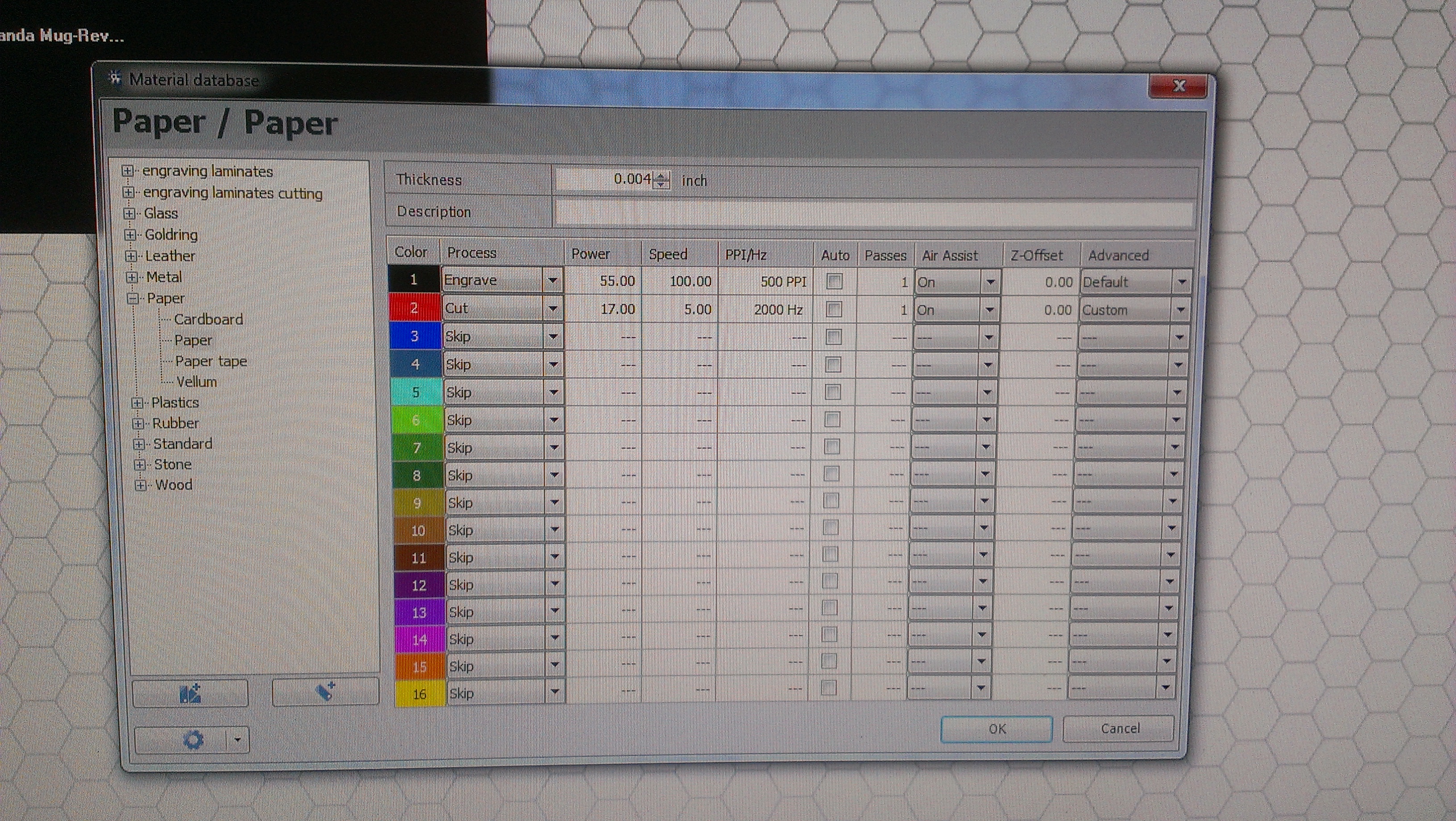Screen dimensions: 1456x821
Task: Select the Stone category label
Action: [173, 465]
